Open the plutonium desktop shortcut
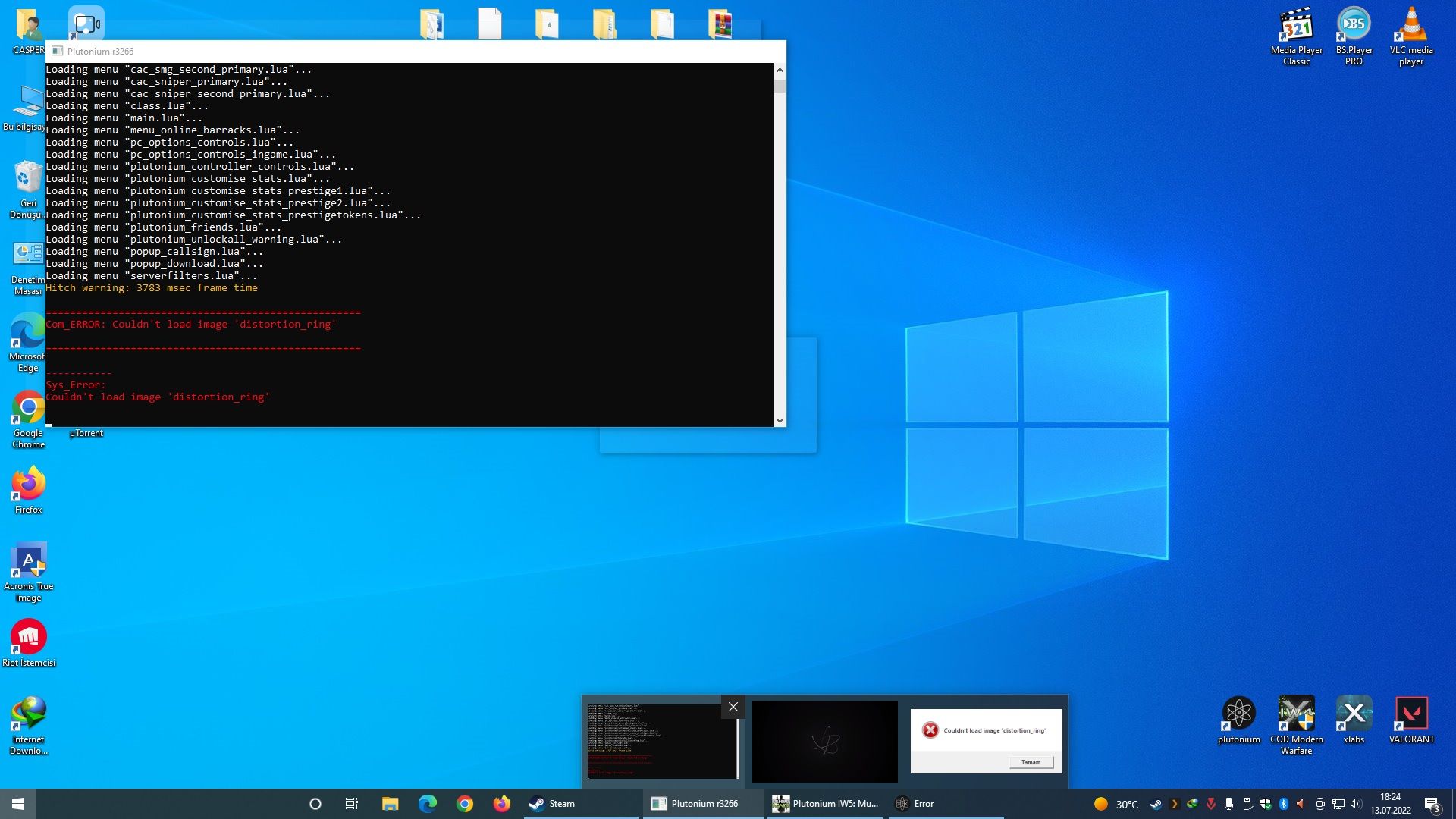This screenshot has height=819, width=1456. point(1238,720)
